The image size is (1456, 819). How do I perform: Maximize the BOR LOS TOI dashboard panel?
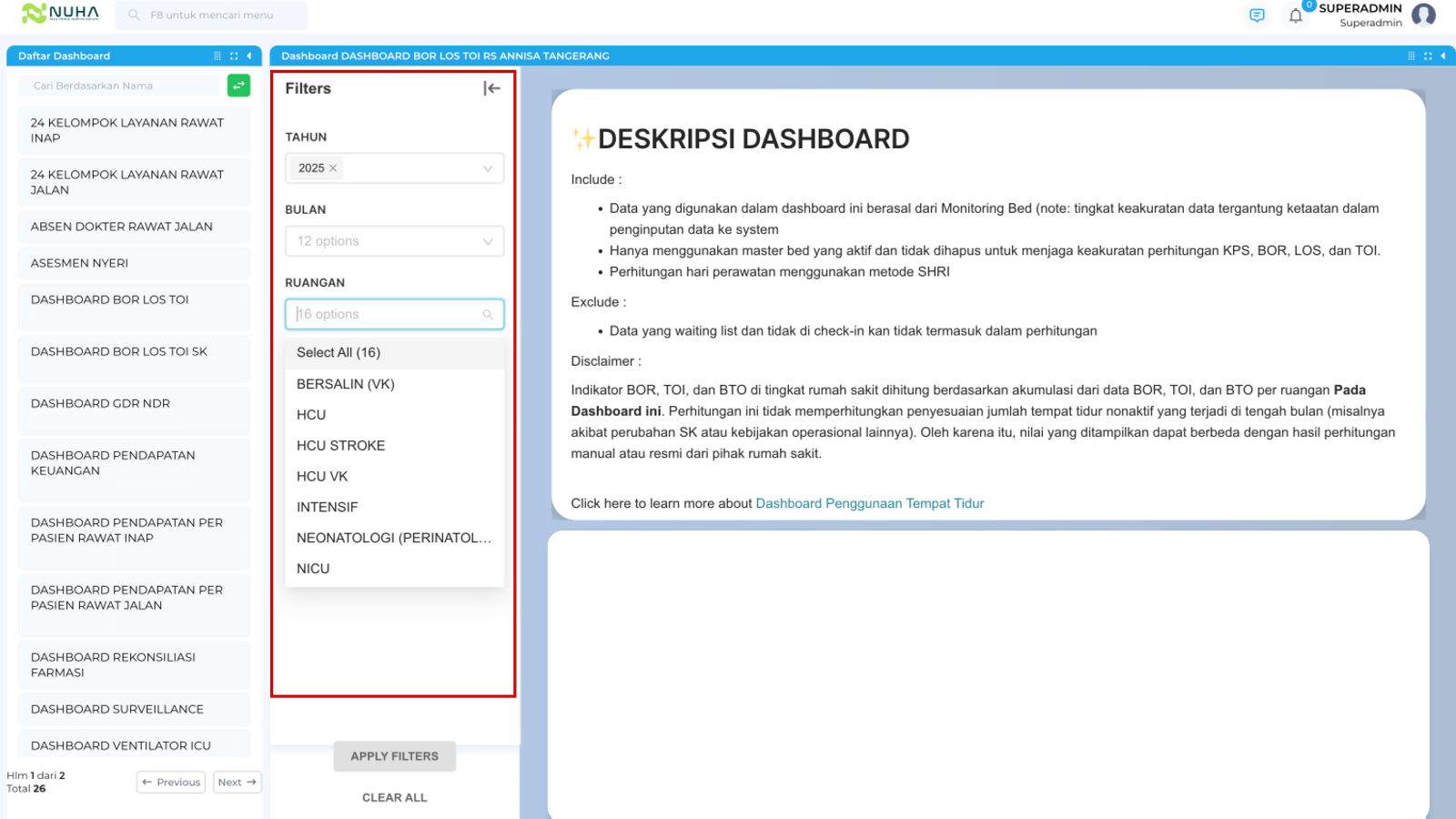[x=1428, y=56]
